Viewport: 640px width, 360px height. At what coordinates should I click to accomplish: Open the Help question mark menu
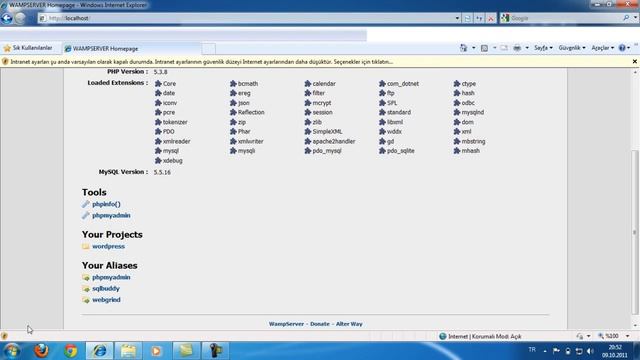624,48
